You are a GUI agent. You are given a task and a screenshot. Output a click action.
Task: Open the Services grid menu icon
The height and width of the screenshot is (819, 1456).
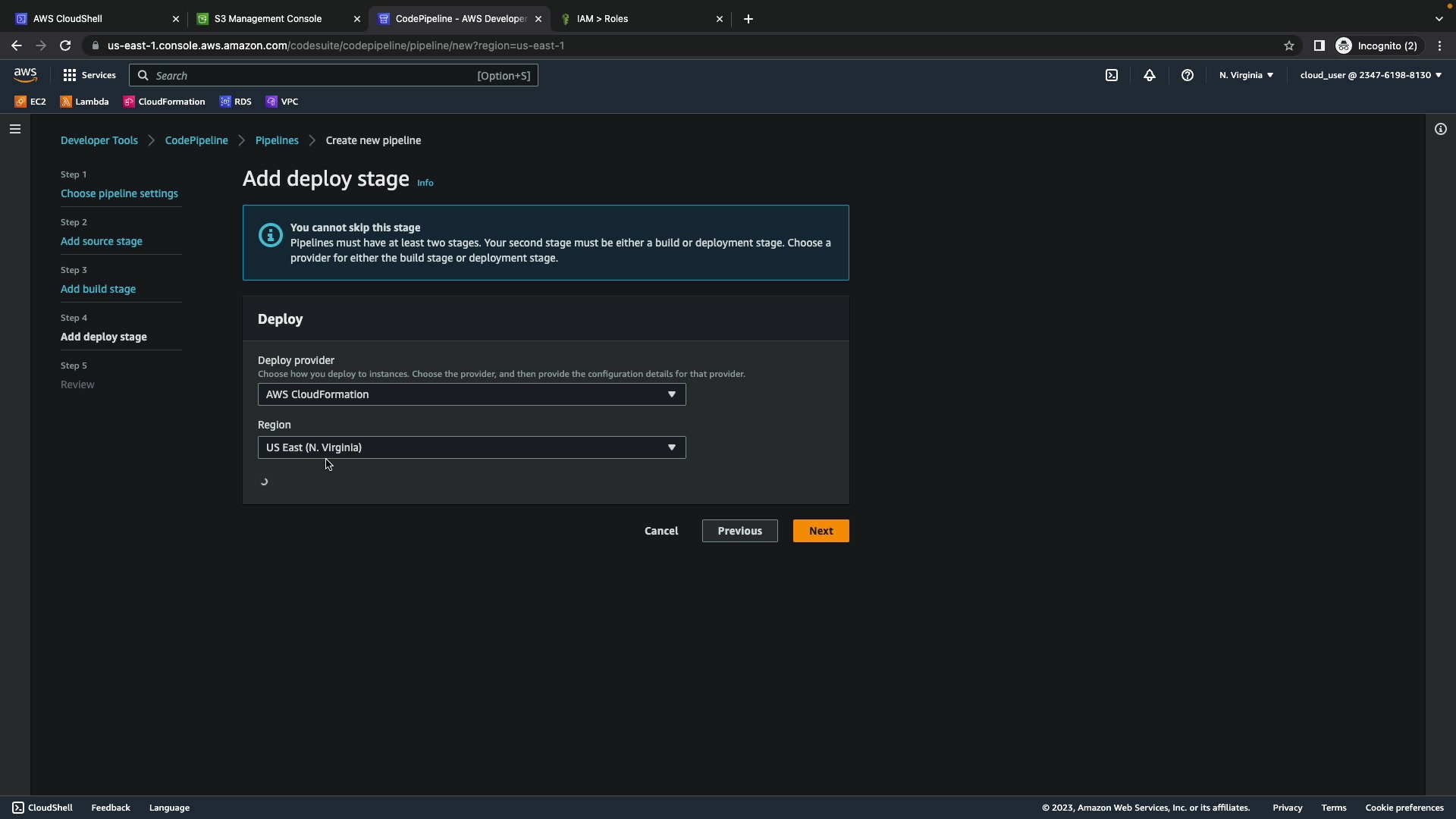(x=70, y=75)
